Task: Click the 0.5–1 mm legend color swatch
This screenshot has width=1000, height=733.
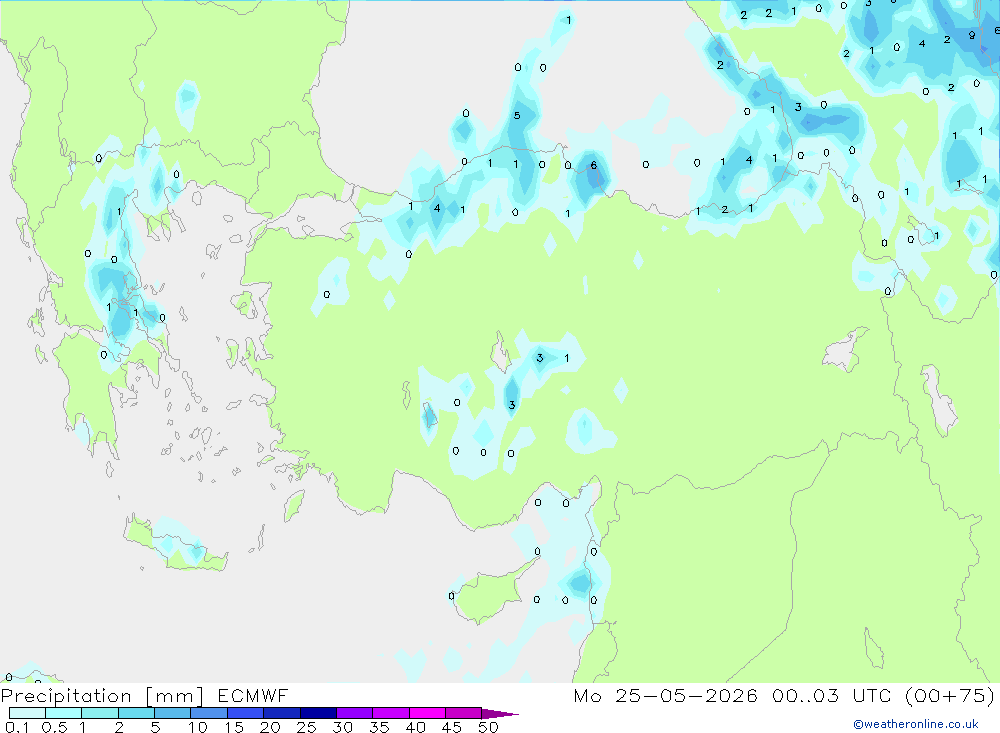Action: 64,713
